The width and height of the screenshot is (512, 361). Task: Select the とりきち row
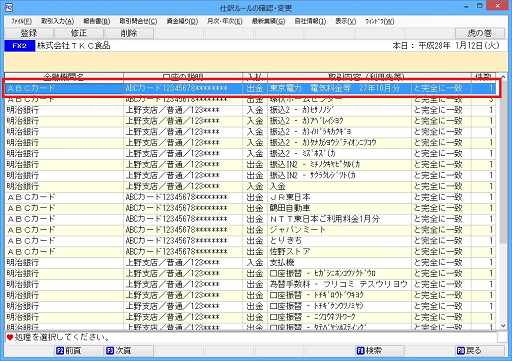250,241
